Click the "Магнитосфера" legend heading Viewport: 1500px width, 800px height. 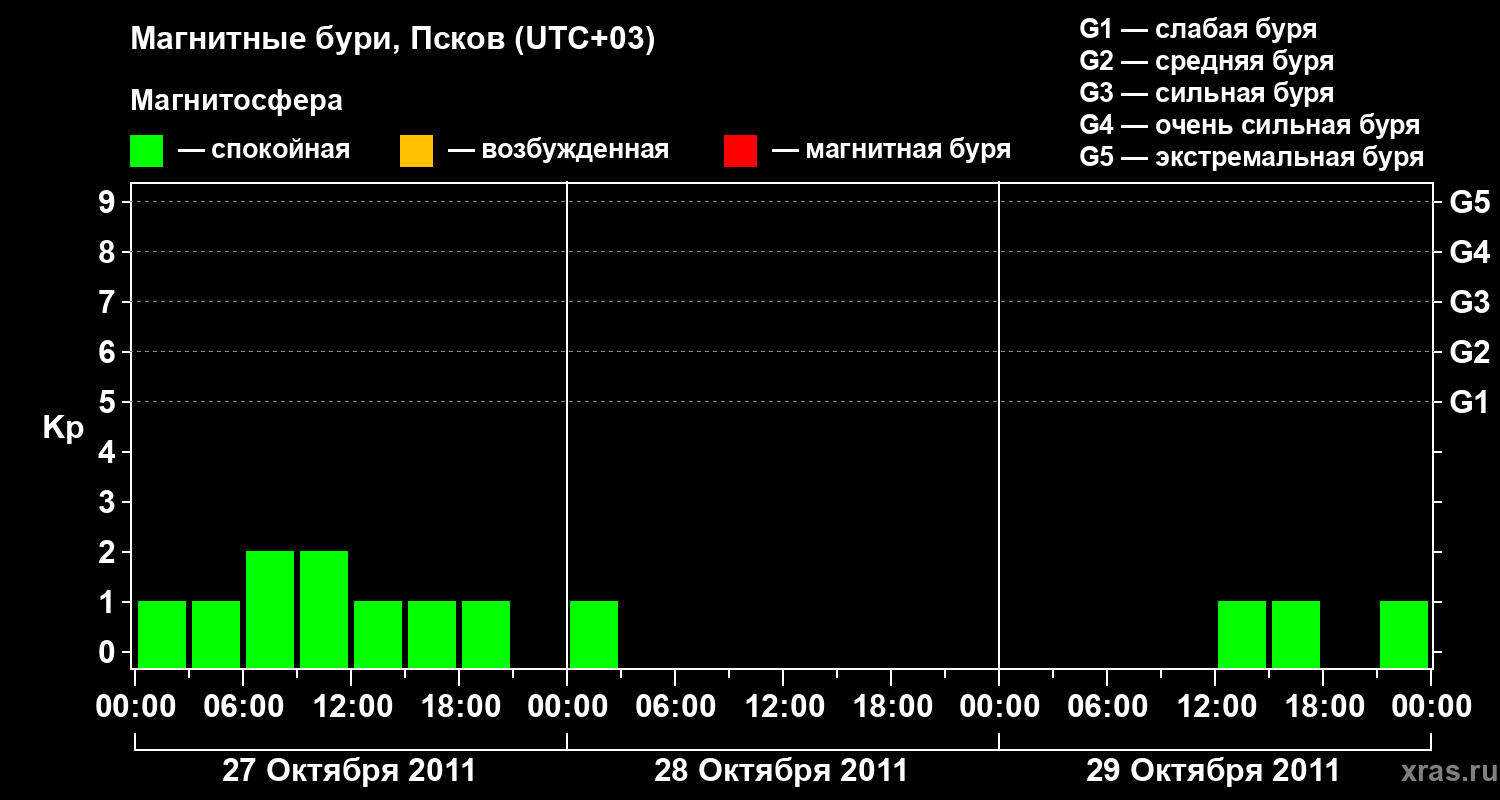[237, 101]
